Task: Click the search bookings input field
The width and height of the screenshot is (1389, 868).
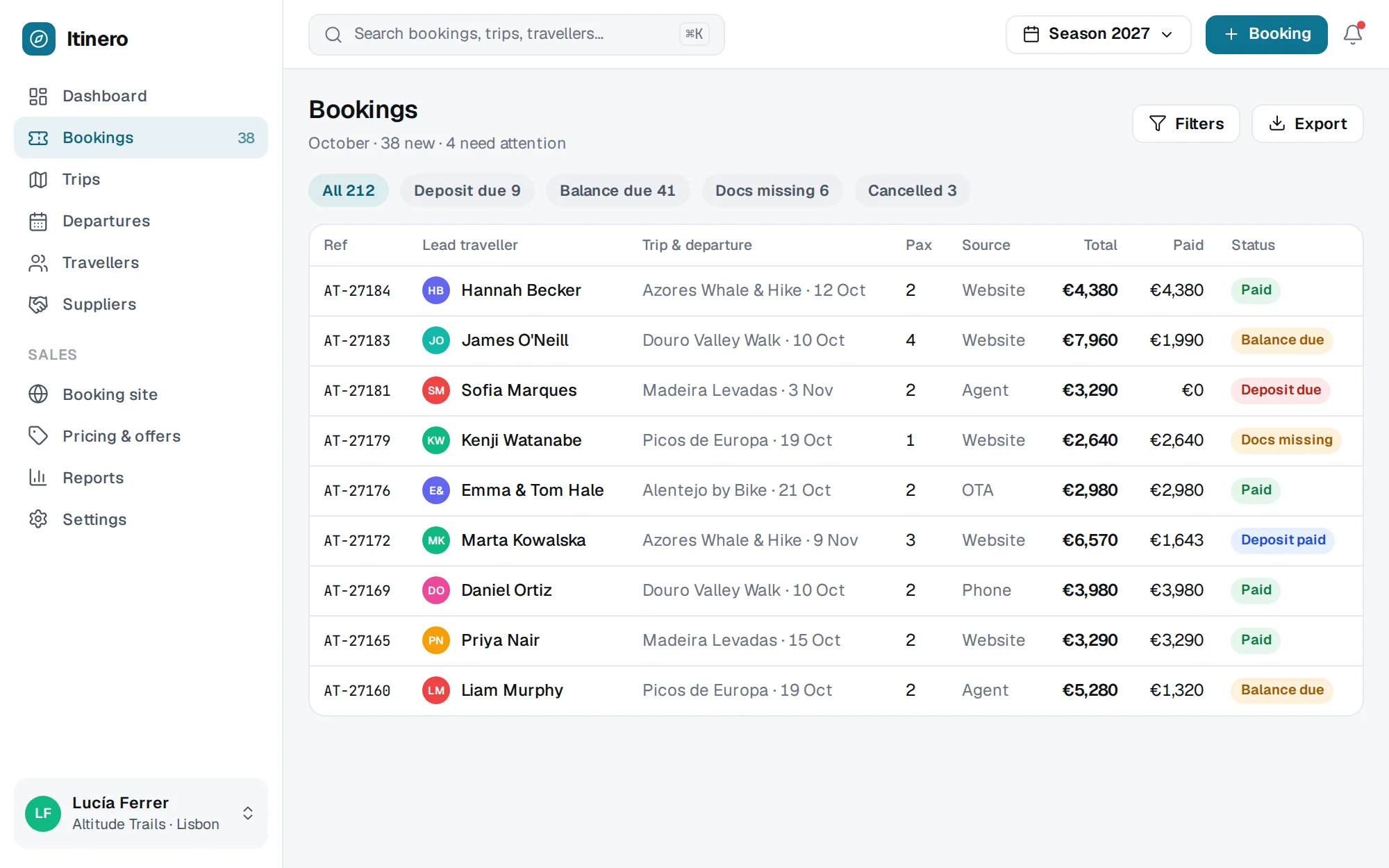Action: [517, 35]
